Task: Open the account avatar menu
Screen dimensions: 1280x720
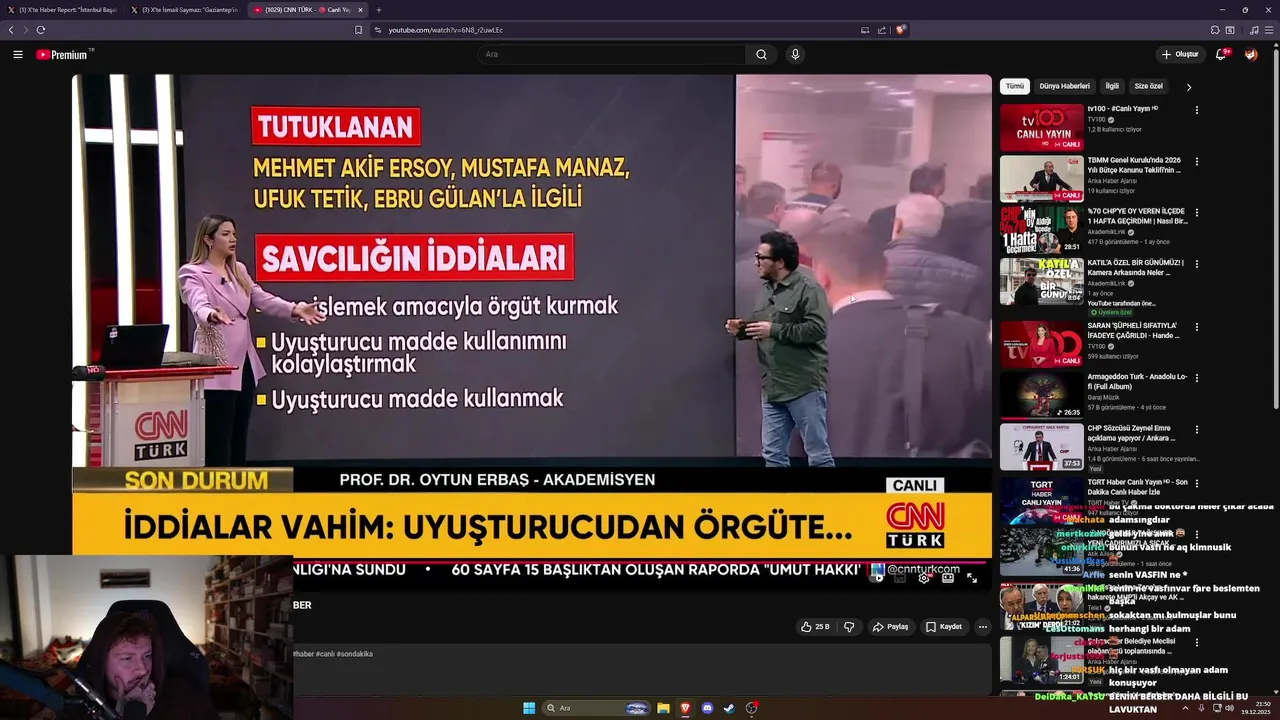Action: coord(1251,54)
